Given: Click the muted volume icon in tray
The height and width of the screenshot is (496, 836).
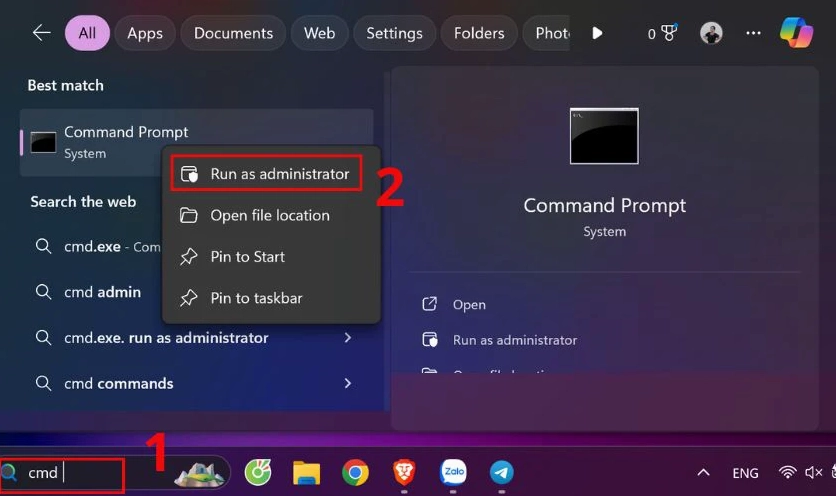Looking at the screenshot, I should coord(813,473).
